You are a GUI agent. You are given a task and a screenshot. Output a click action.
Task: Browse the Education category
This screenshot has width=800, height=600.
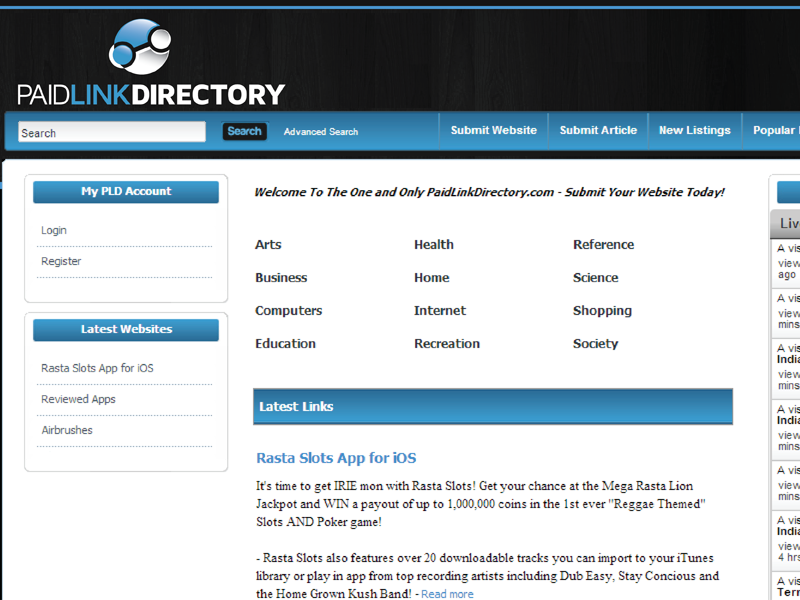(285, 343)
